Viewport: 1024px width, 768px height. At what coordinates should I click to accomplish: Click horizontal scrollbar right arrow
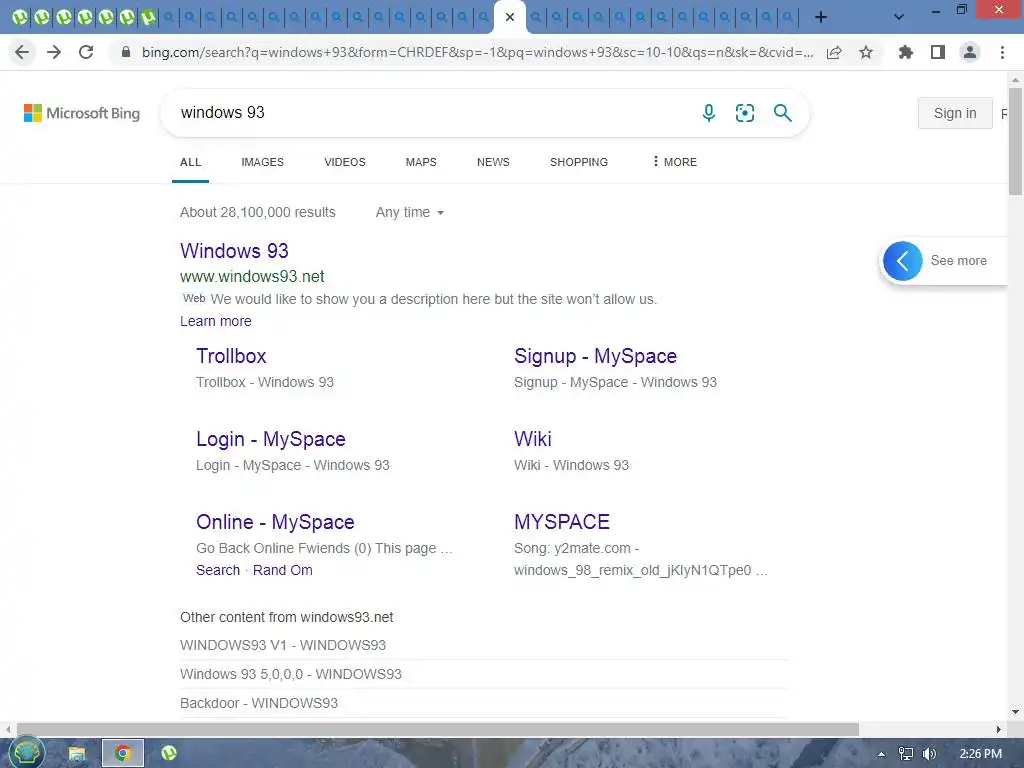(999, 729)
